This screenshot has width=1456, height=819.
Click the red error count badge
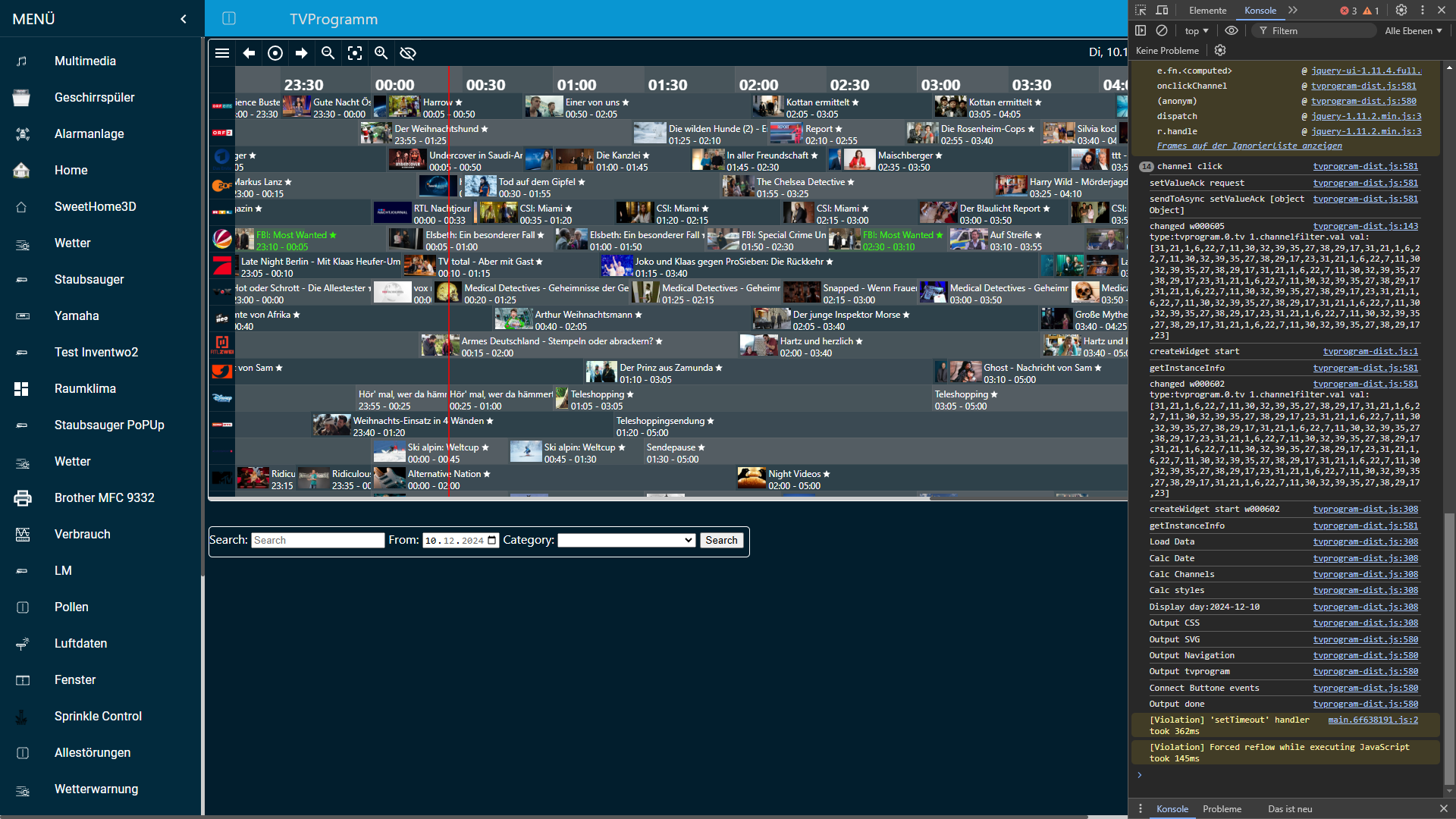tap(1348, 11)
